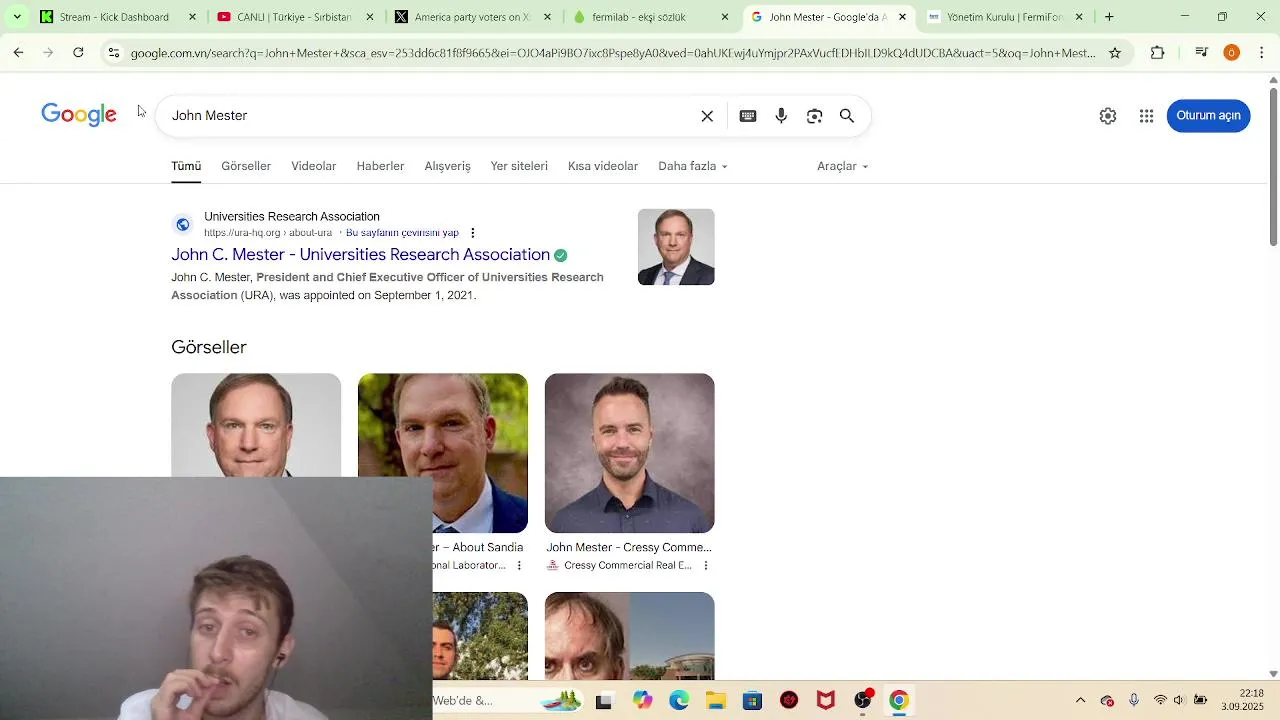Open the Cressy Commercial John Mester image thumbnail
Screen dimensions: 1280x720
[x=629, y=453]
